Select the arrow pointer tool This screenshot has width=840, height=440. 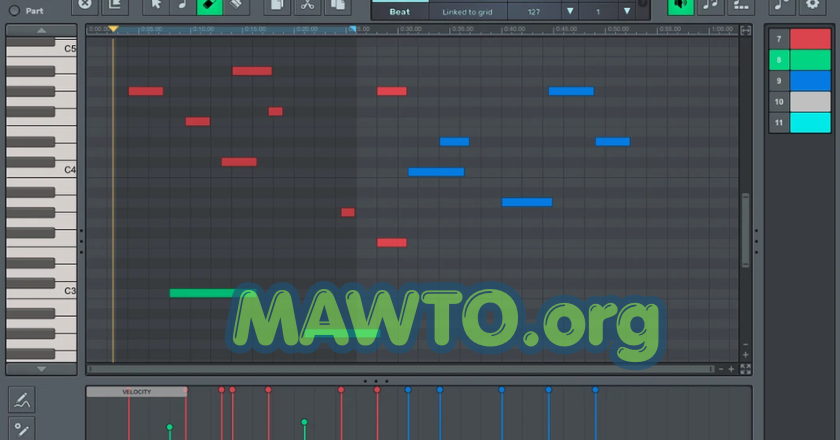click(156, 5)
